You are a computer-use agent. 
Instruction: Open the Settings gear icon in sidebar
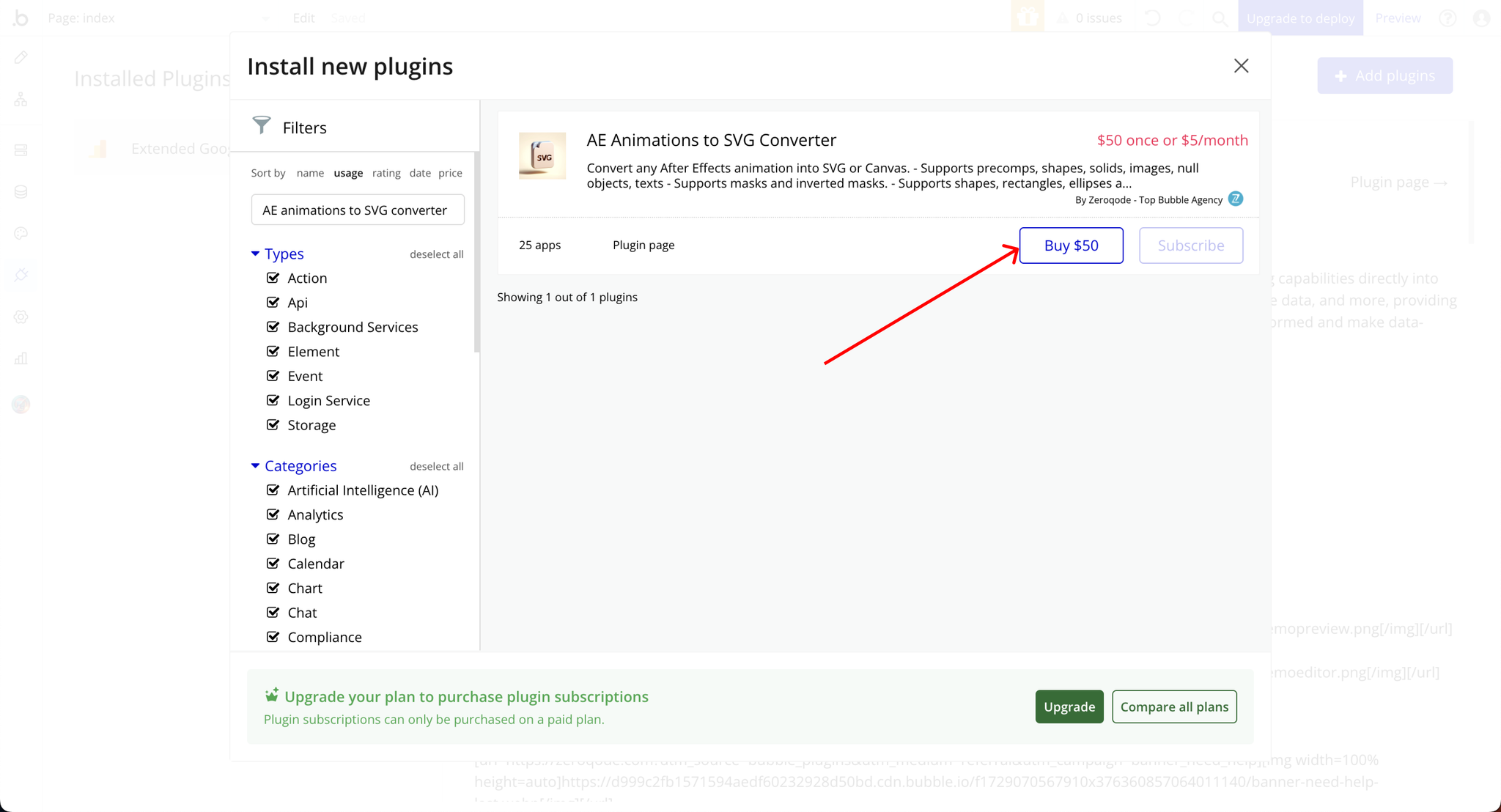[x=21, y=317]
